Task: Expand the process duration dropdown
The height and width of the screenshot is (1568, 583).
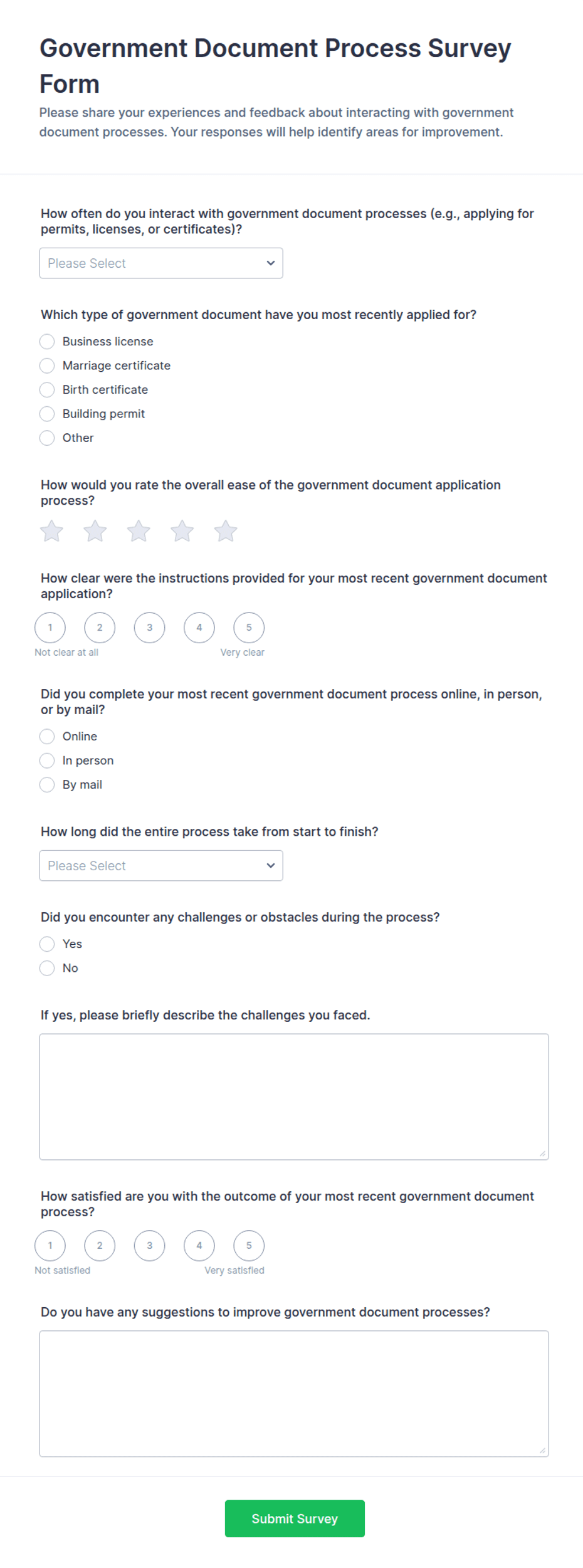Action: pyautogui.click(x=161, y=865)
